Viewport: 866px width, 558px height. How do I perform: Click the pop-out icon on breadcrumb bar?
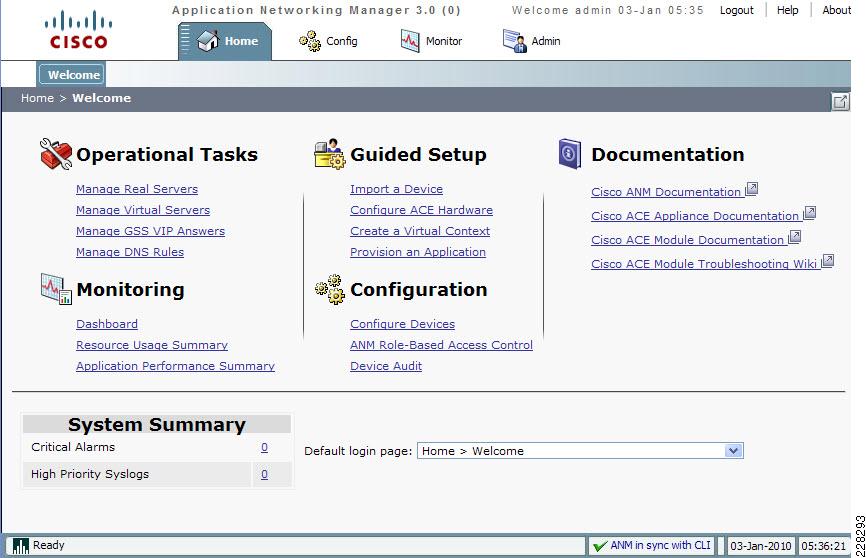[x=840, y=102]
